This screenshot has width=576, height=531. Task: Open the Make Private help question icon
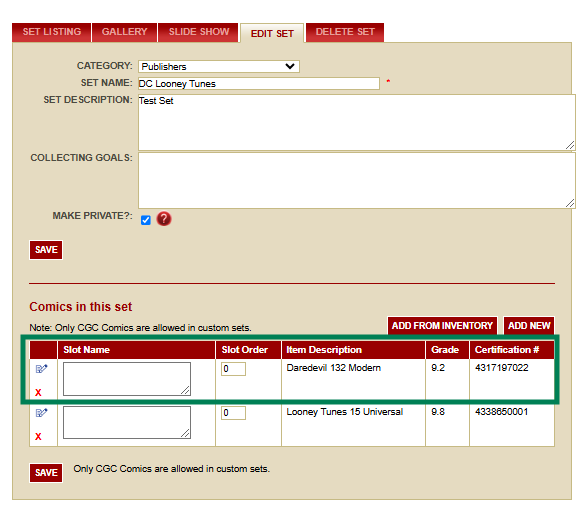click(x=164, y=219)
